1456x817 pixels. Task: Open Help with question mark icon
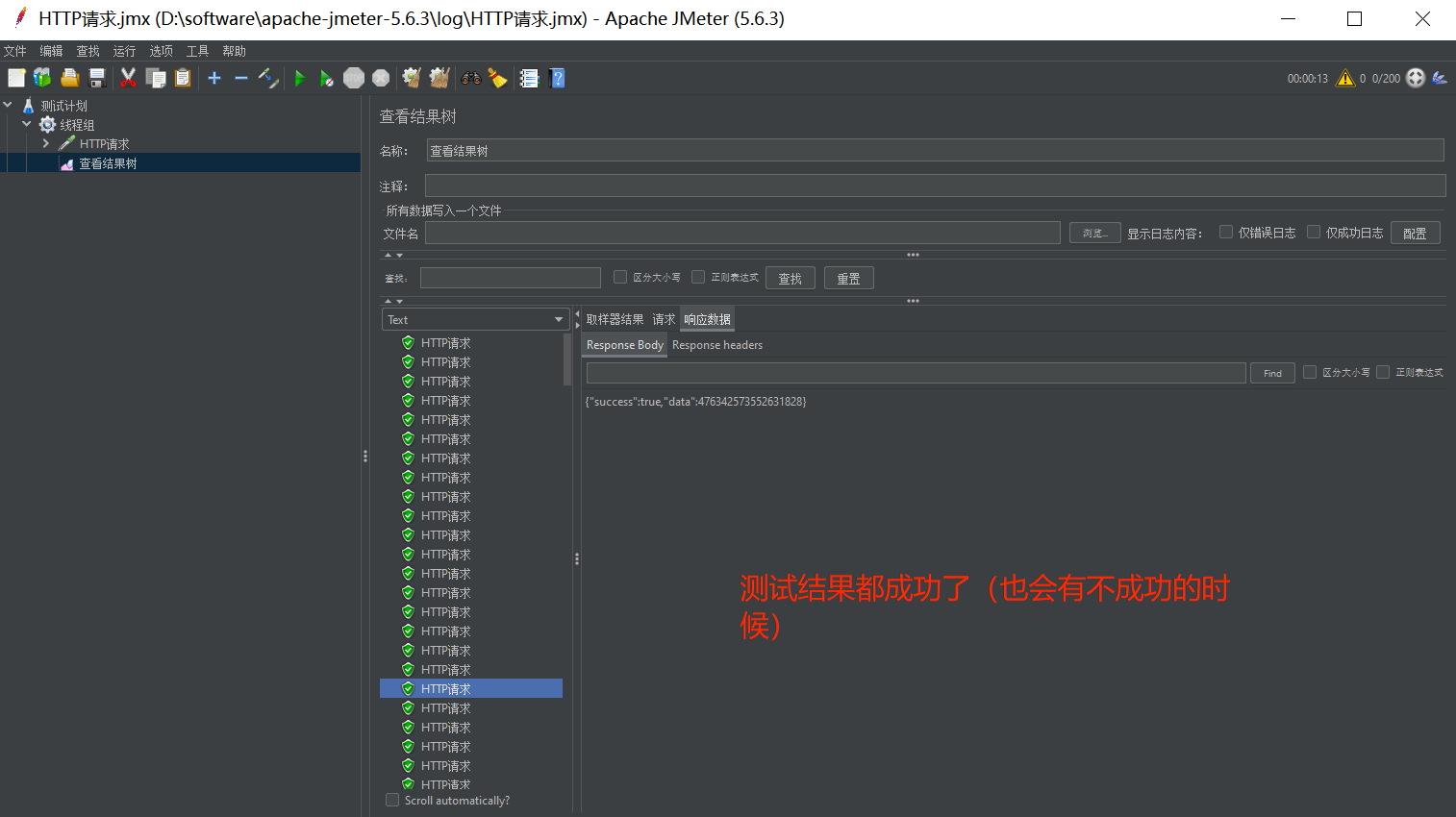pyautogui.click(x=557, y=78)
